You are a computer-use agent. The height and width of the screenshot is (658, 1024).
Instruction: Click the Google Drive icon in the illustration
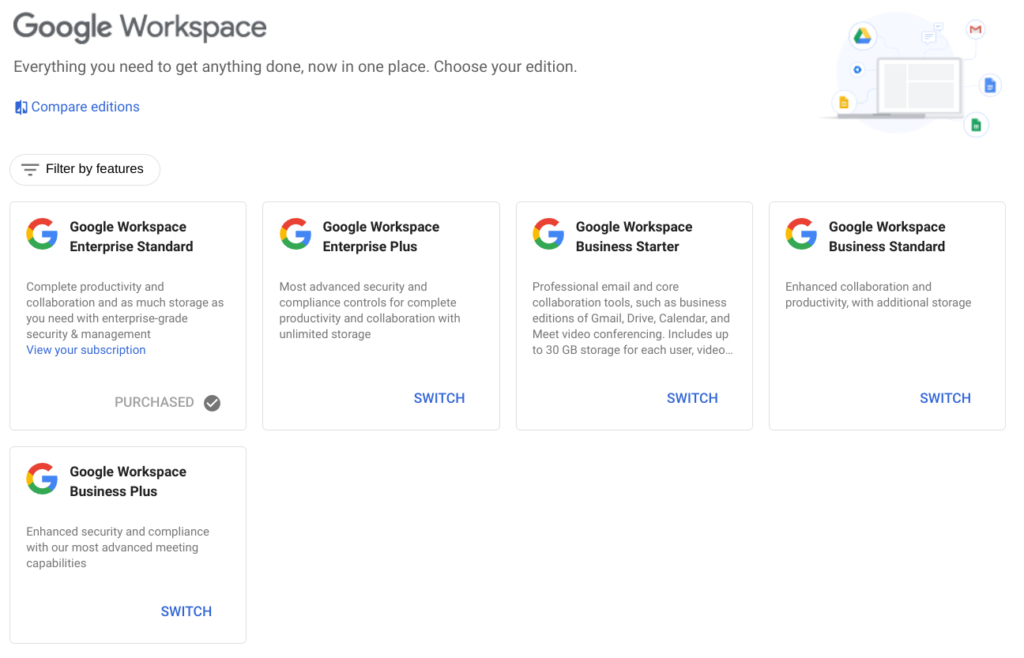click(x=863, y=37)
